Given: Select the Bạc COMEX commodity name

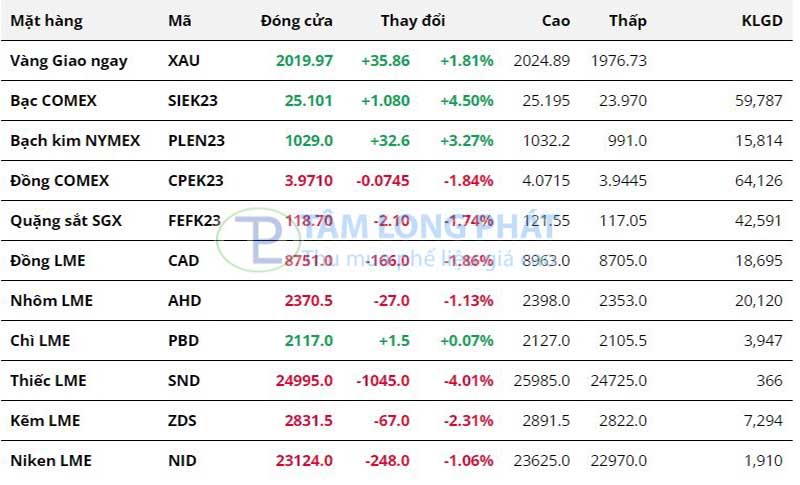Looking at the screenshot, I should pos(54,101).
